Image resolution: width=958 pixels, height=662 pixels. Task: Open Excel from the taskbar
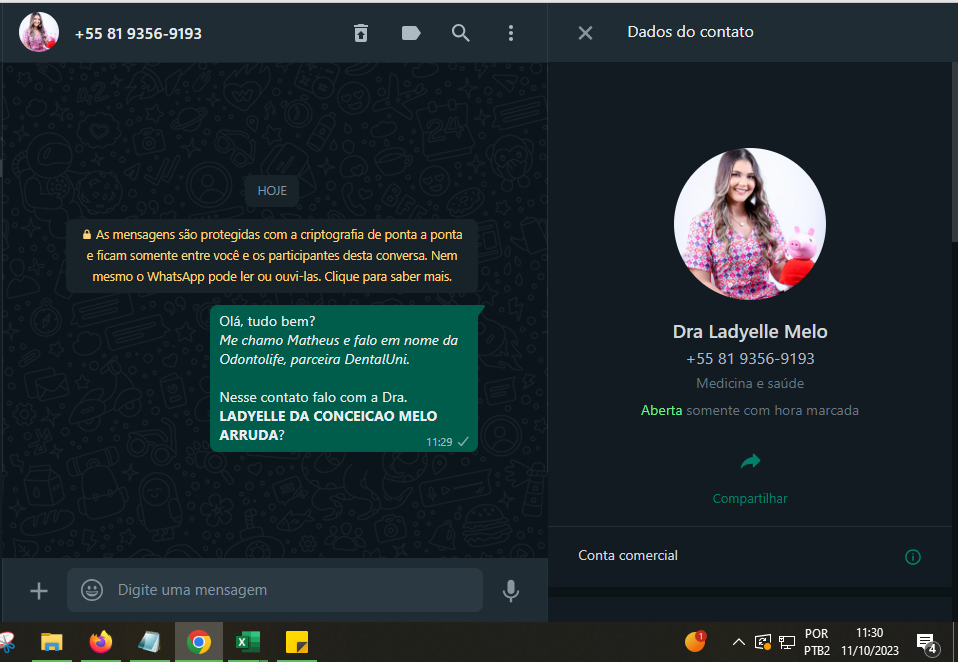[247, 642]
